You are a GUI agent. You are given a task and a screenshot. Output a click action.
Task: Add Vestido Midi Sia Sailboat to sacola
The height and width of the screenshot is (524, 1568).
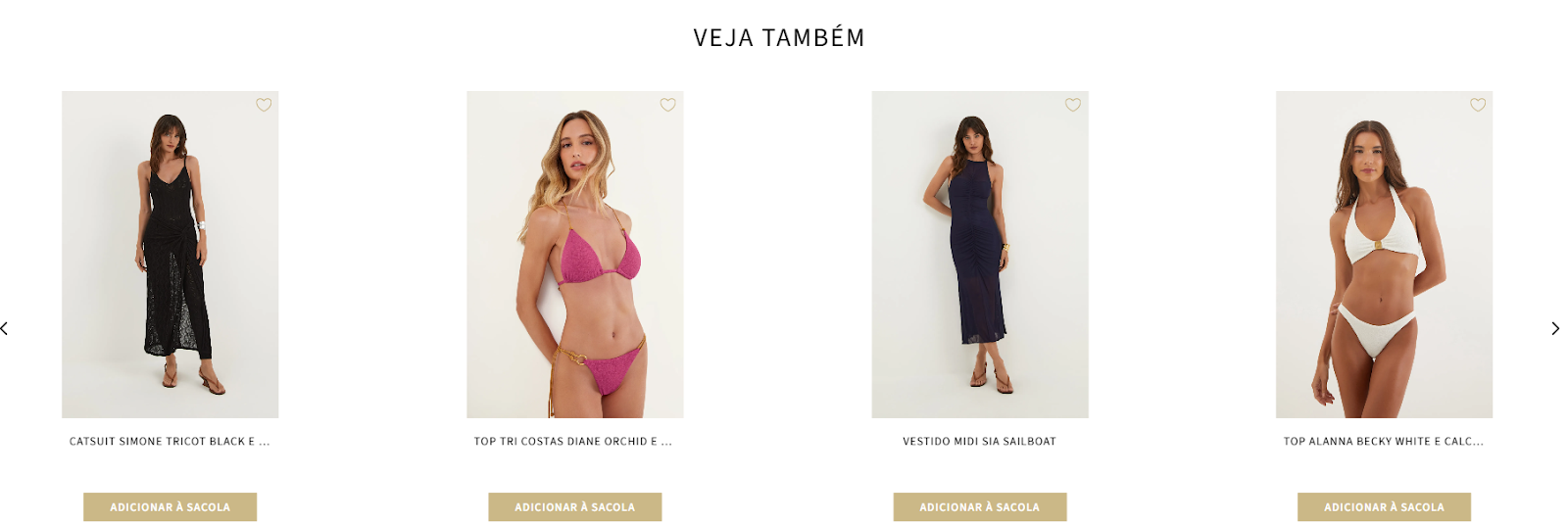(979, 506)
